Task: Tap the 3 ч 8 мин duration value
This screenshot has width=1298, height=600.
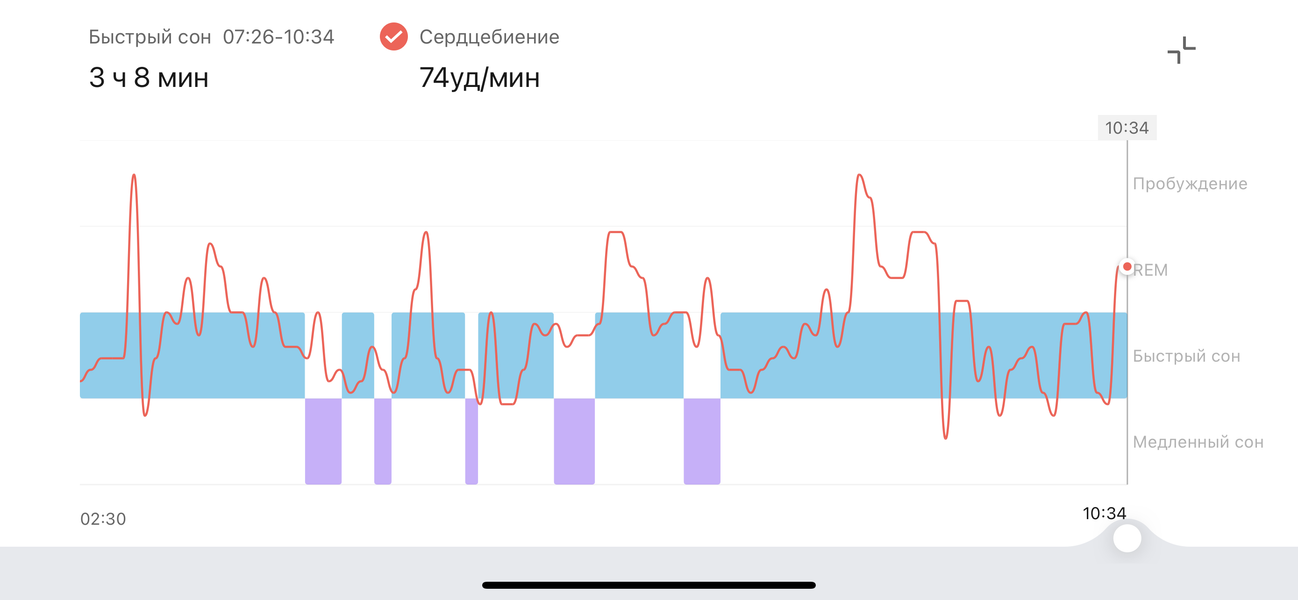Action: (149, 77)
